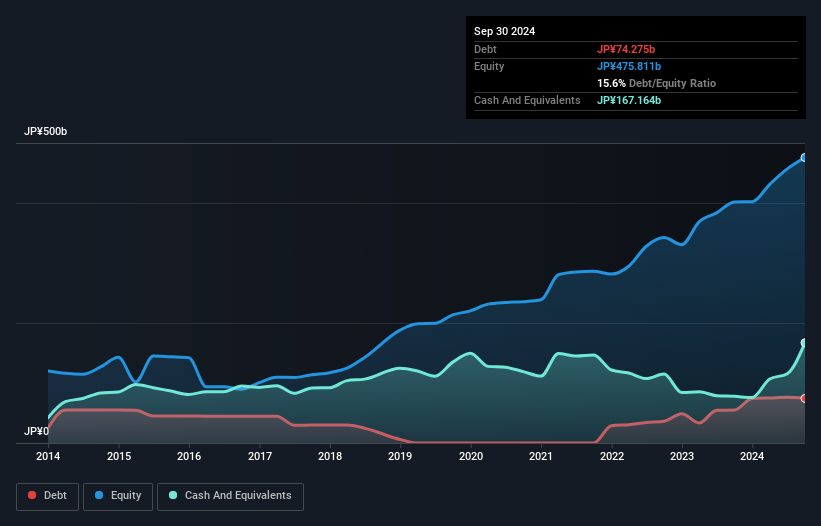
Task: Click the 15.6% Debt/Equity Ratio text
Action: tap(656, 83)
